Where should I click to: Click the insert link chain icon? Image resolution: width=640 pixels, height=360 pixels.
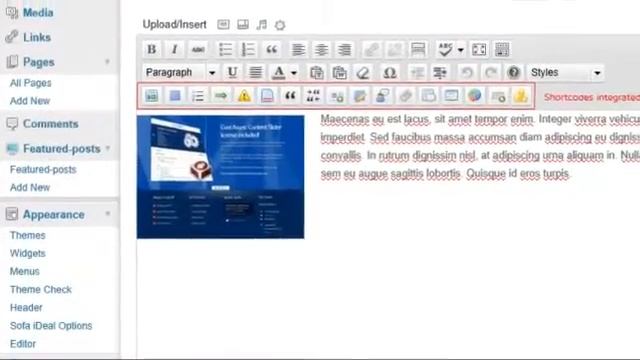pyautogui.click(x=371, y=49)
